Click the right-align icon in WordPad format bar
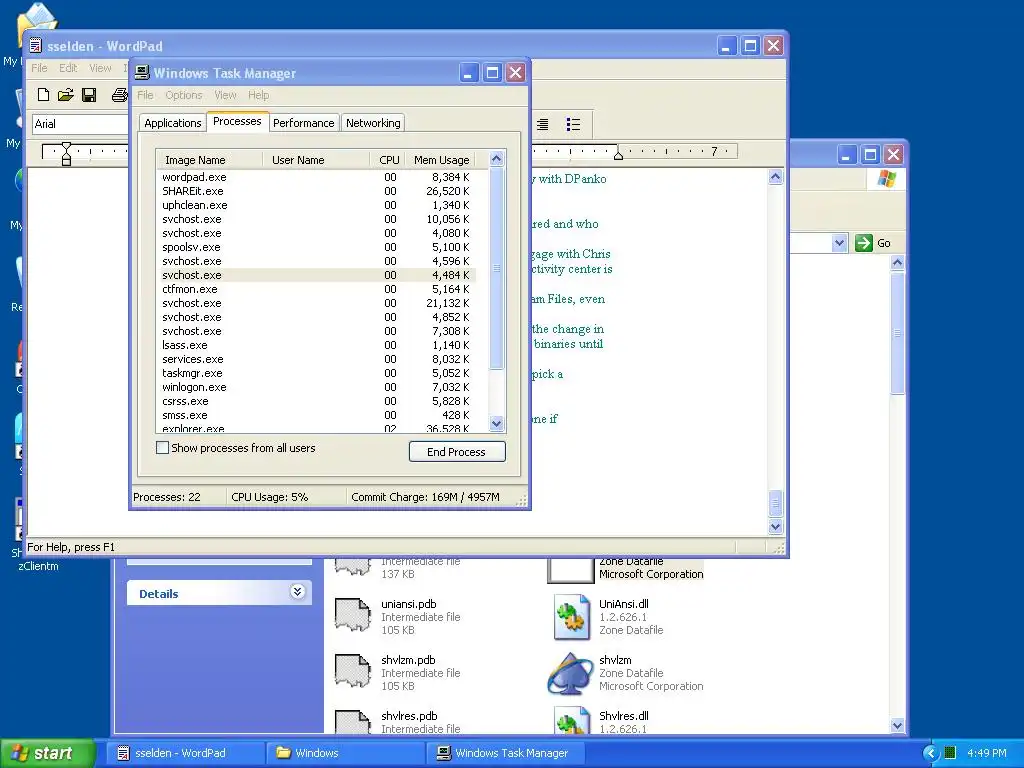Image resolution: width=1024 pixels, height=768 pixels. [x=542, y=124]
